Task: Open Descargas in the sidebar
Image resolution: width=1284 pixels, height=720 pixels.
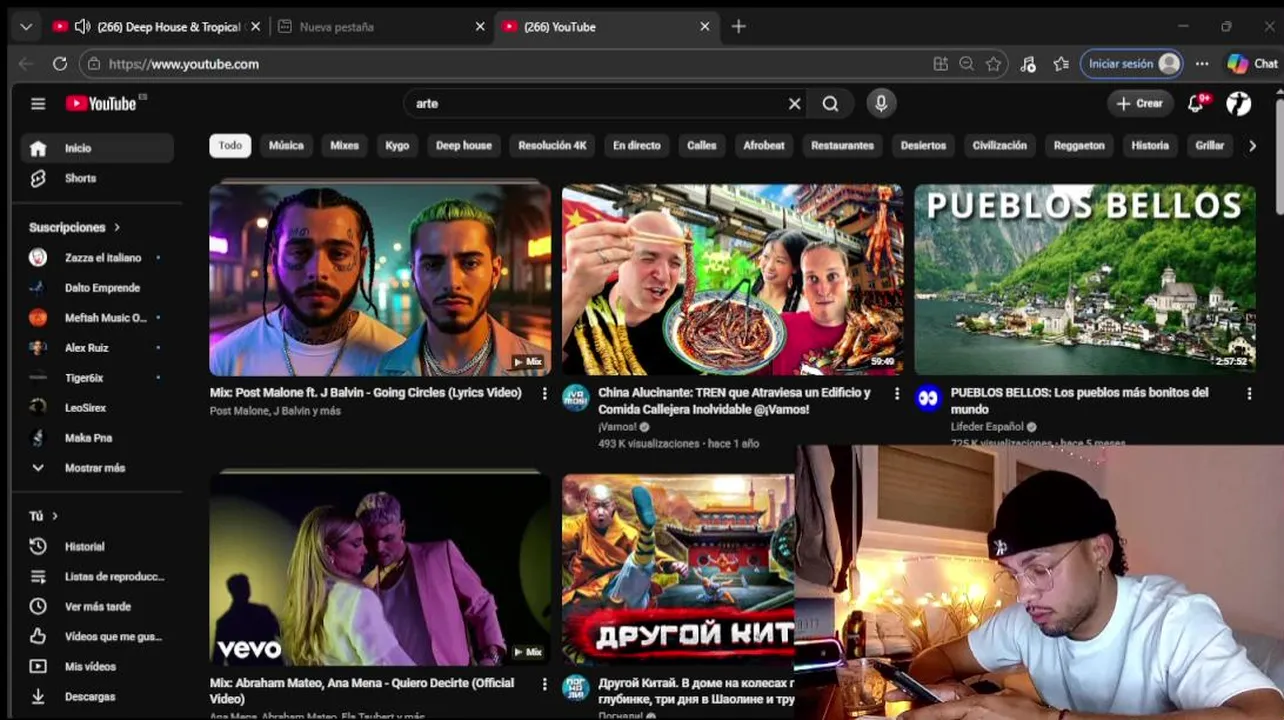Action: (97, 696)
